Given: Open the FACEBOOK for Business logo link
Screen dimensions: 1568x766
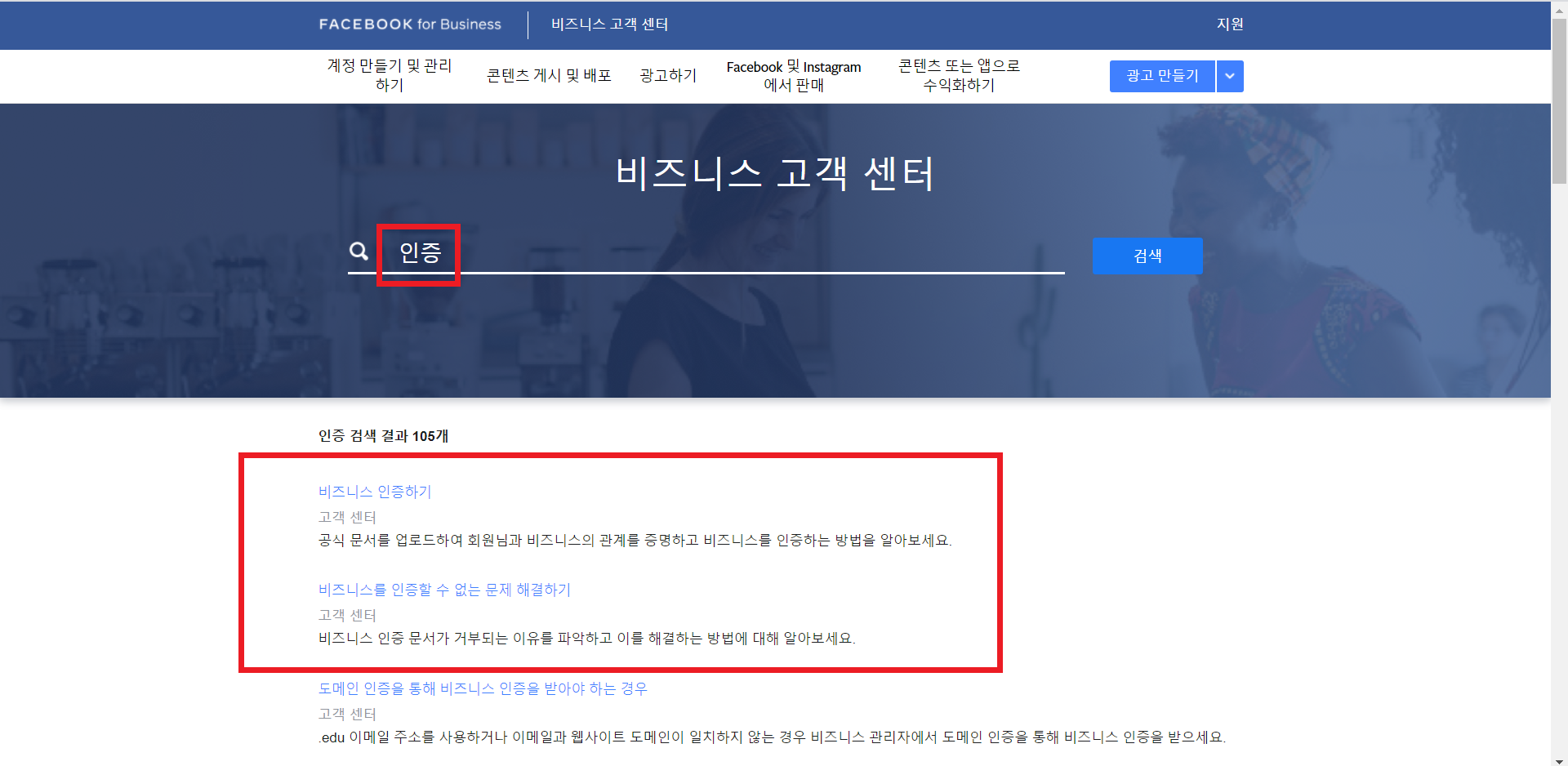Looking at the screenshot, I should pos(410,24).
